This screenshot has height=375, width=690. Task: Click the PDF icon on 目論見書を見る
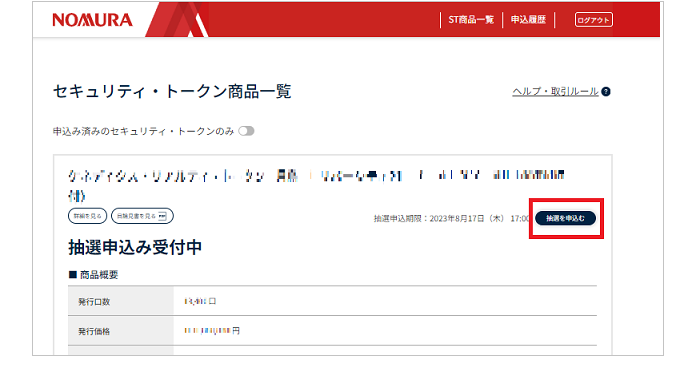click(x=162, y=216)
